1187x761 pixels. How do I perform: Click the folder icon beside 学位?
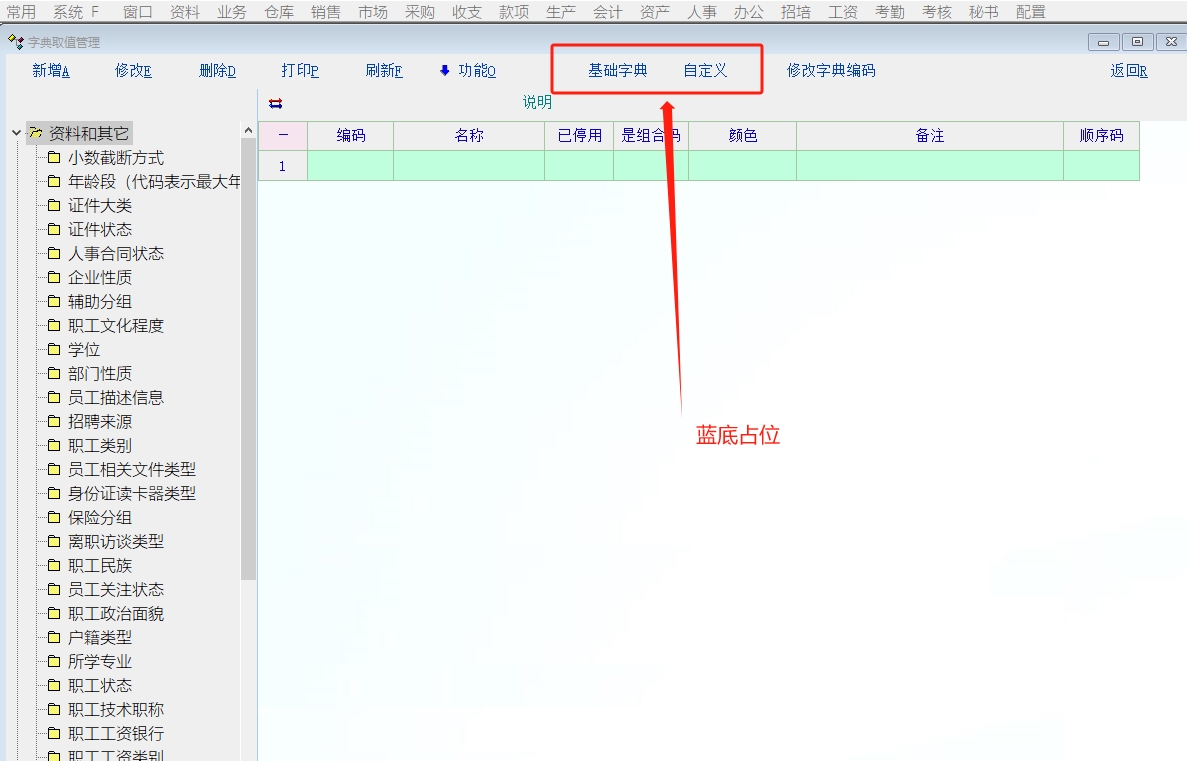(54, 349)
